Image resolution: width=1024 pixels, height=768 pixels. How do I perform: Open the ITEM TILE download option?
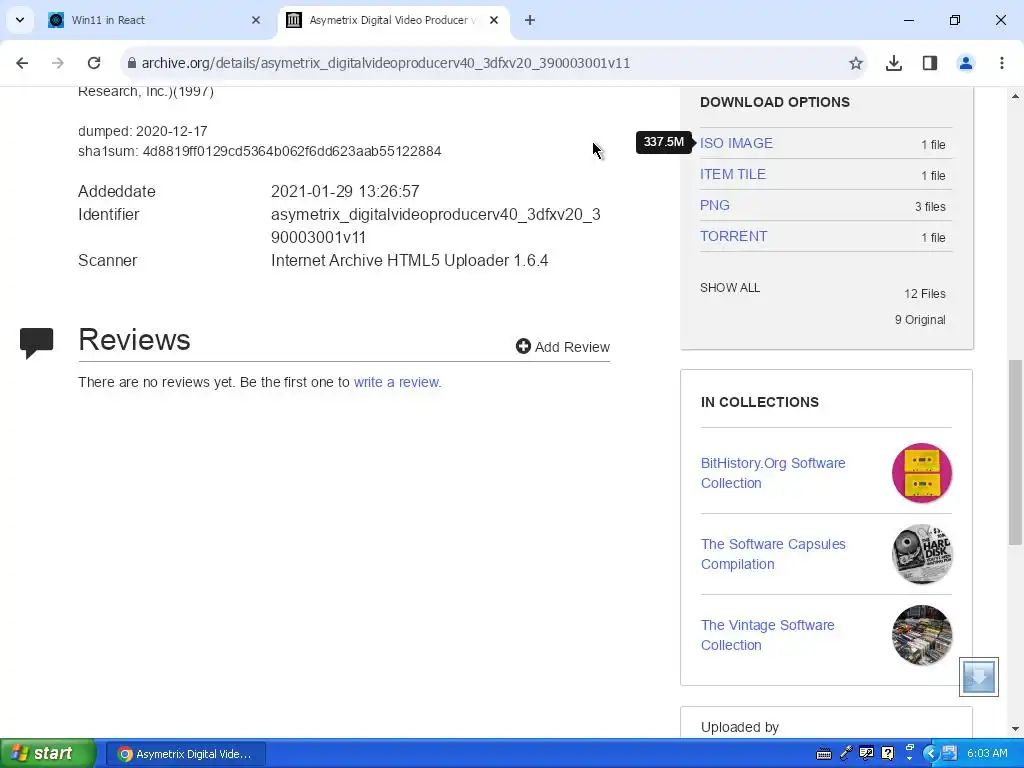tap(733, 174)
